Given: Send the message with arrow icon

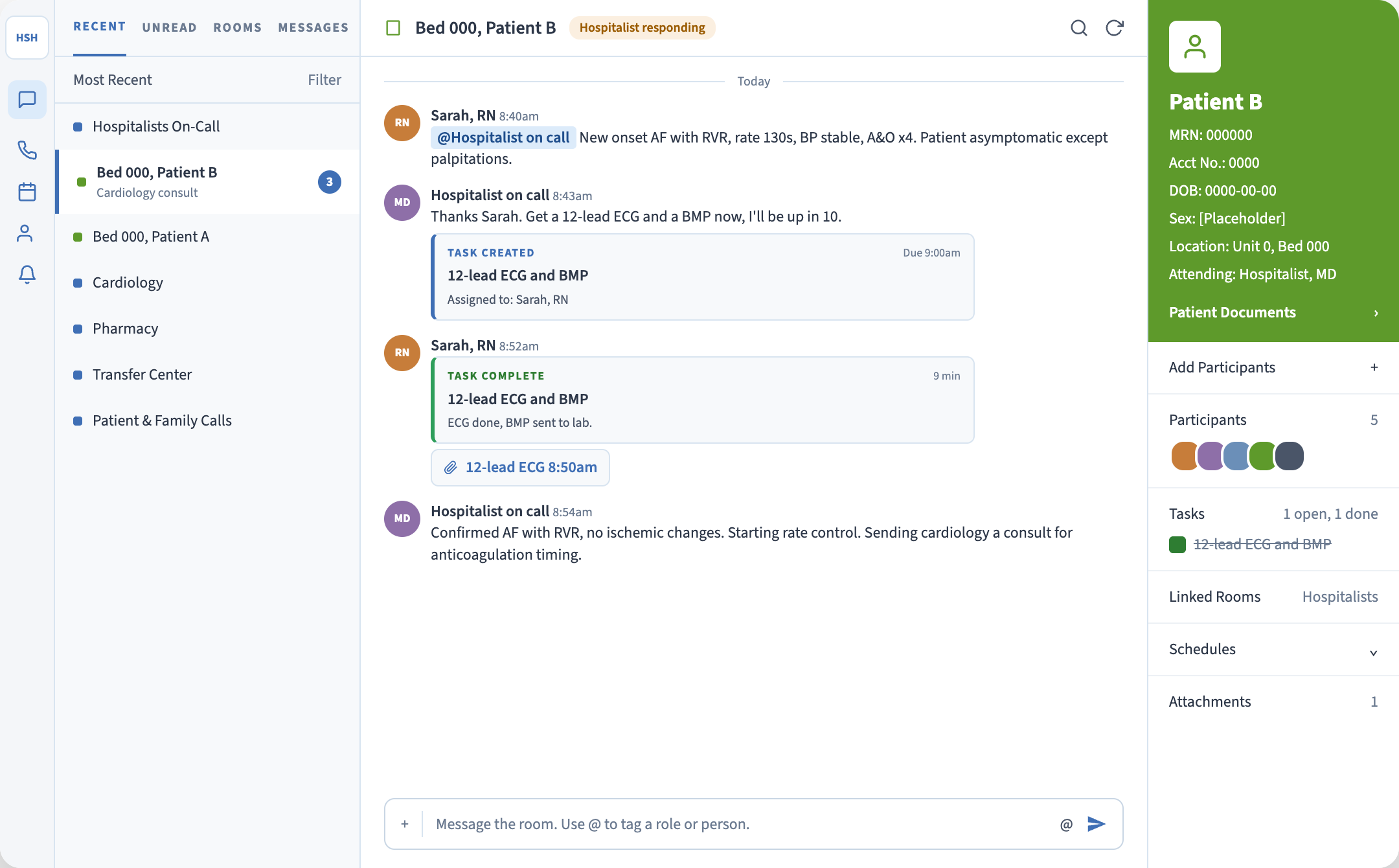Looking at the screenshot, I should (1096, 824).
